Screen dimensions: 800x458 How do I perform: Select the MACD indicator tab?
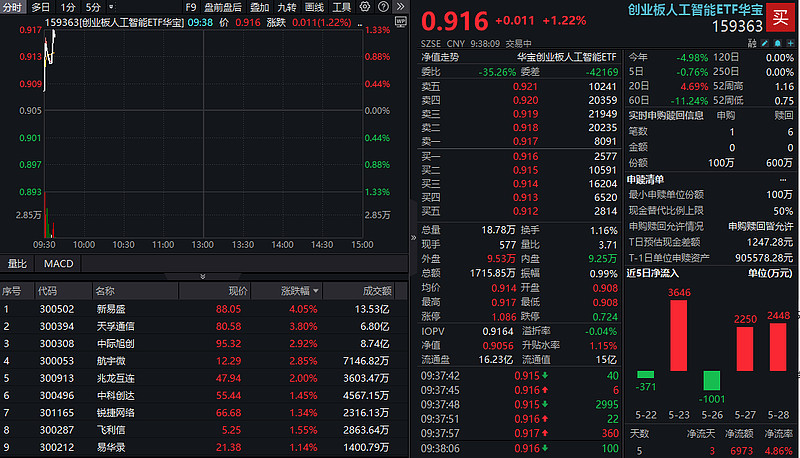click(58, 264)
